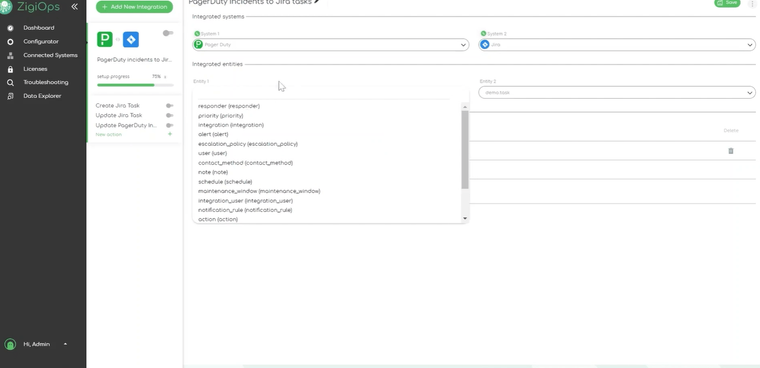Open the Dashboard menu item
The height and width of the screenshot is (368, 760).
click(39, 28)
